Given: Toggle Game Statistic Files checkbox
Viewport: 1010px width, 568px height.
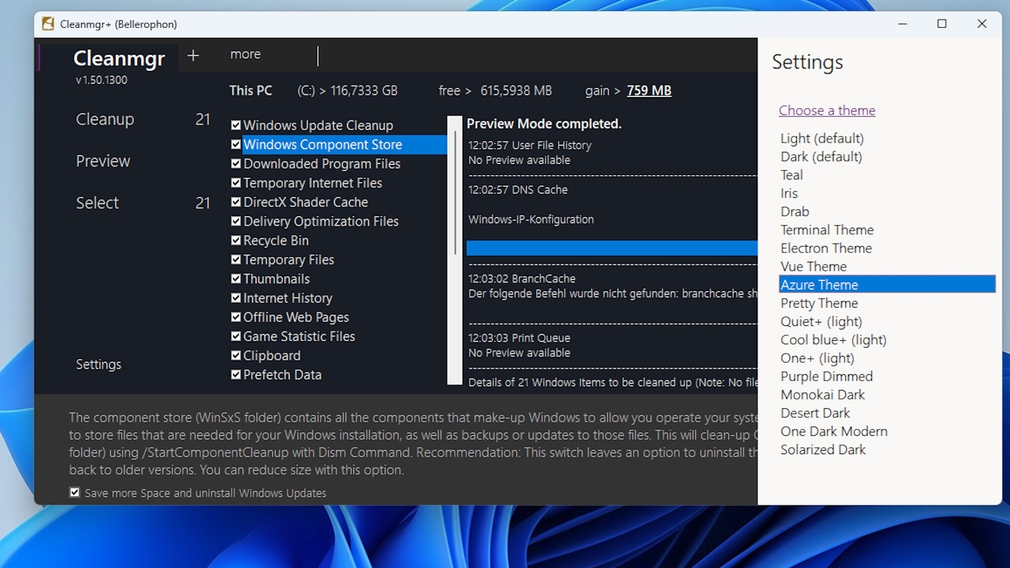Looking at the screenshot, I should 236,336.
